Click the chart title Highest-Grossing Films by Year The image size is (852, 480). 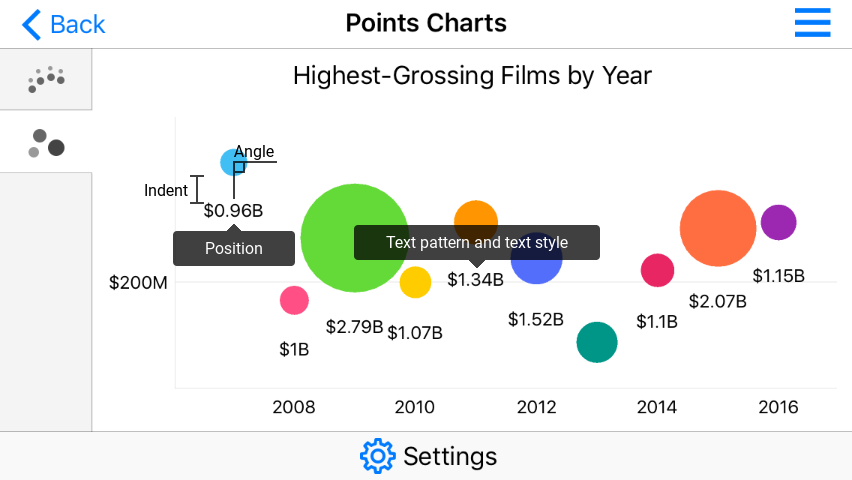[472, 76]
